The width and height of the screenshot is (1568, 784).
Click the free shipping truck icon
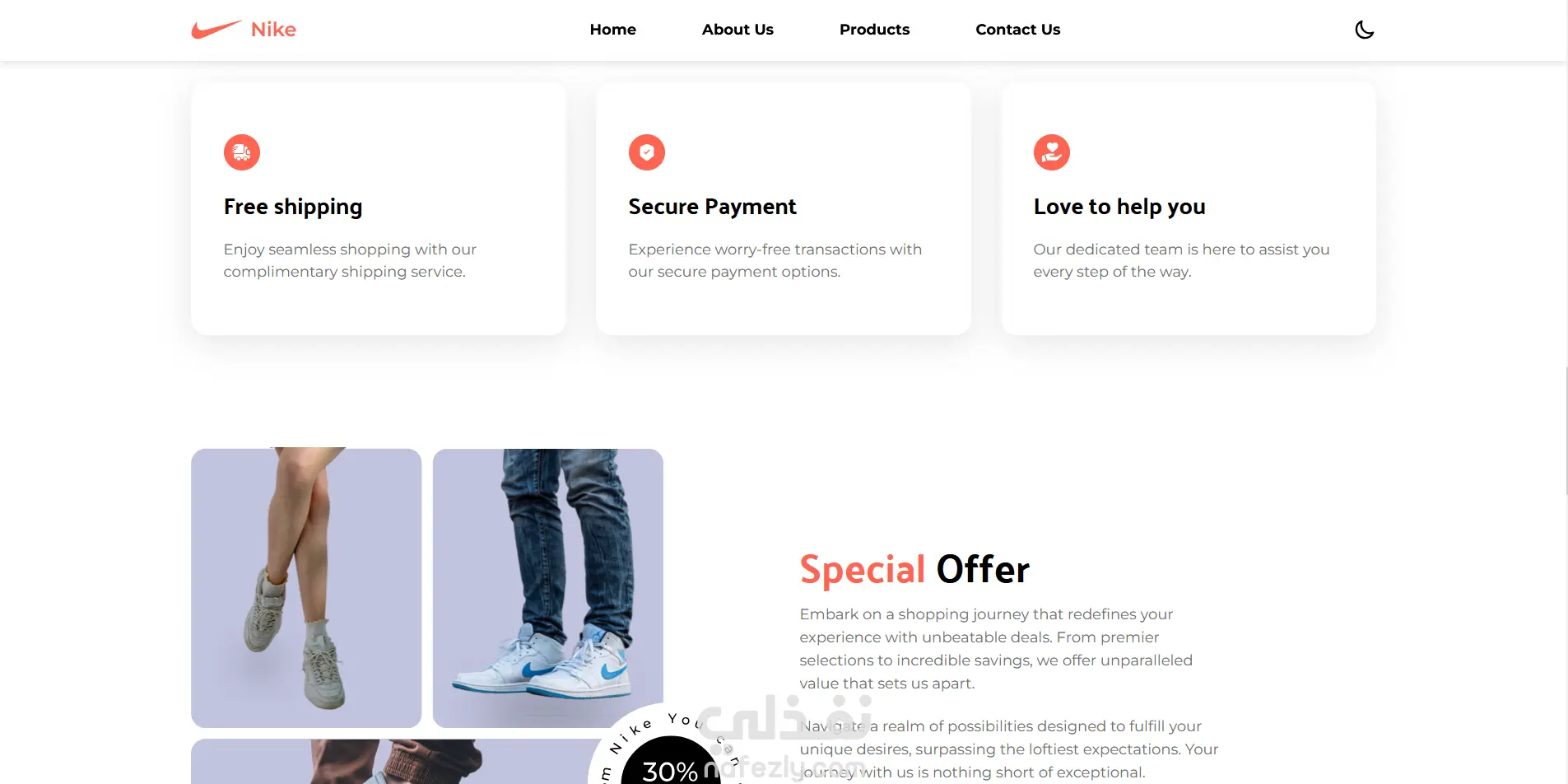[x=242, y=152]
